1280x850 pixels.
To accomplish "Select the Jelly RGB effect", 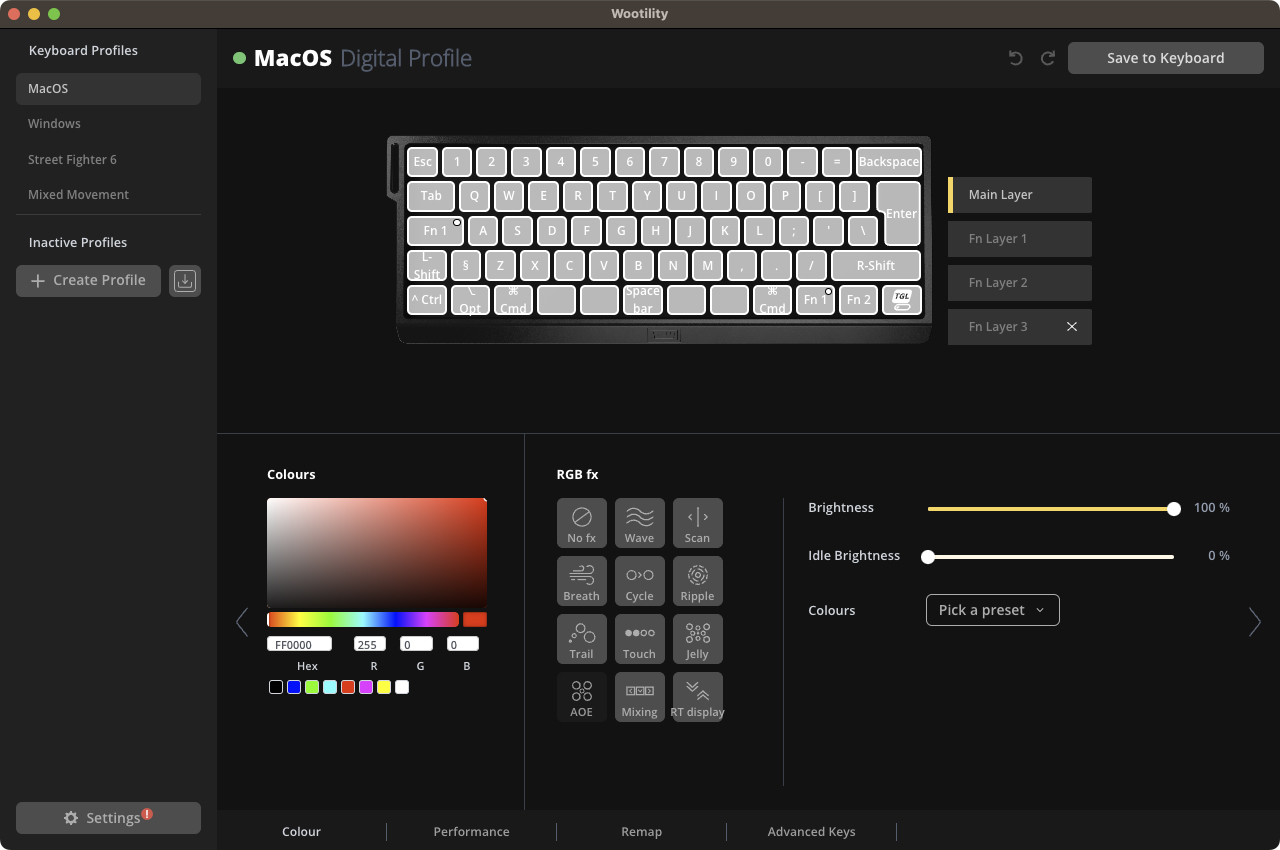I will click(697, 639).
